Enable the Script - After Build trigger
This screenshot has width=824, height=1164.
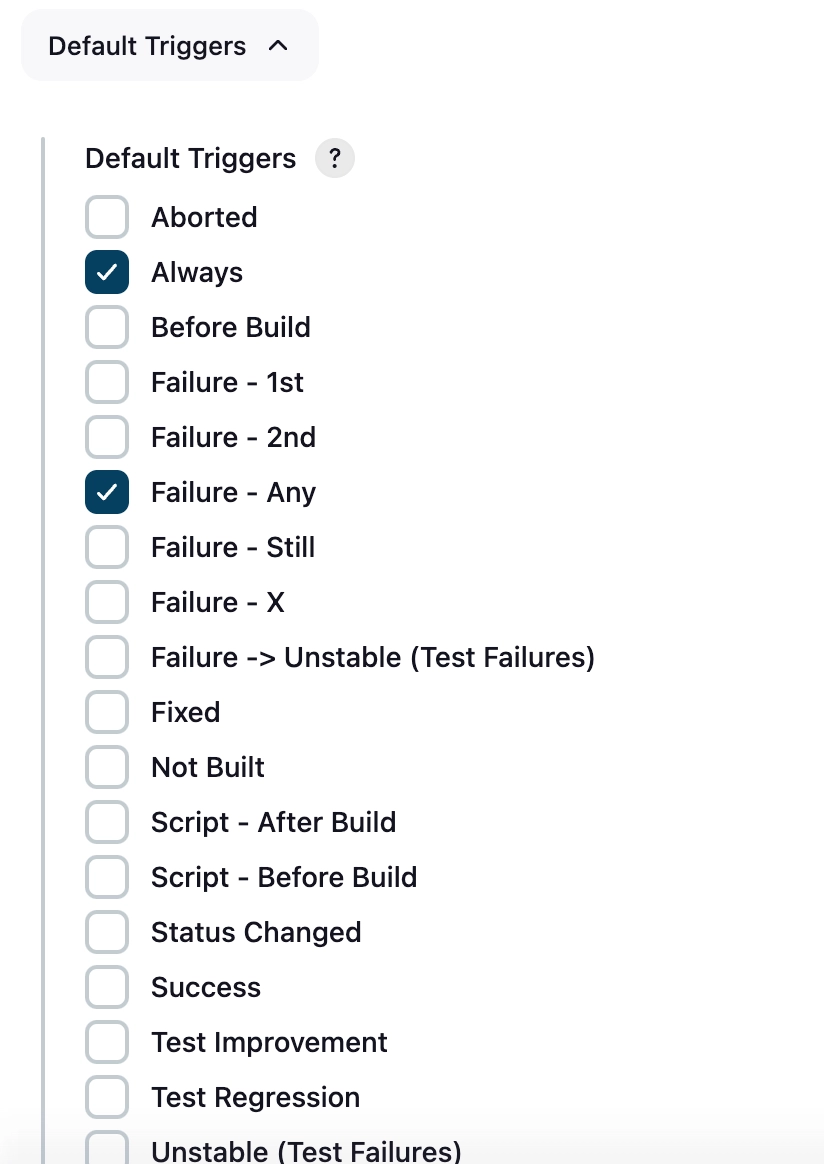point(107,822)
